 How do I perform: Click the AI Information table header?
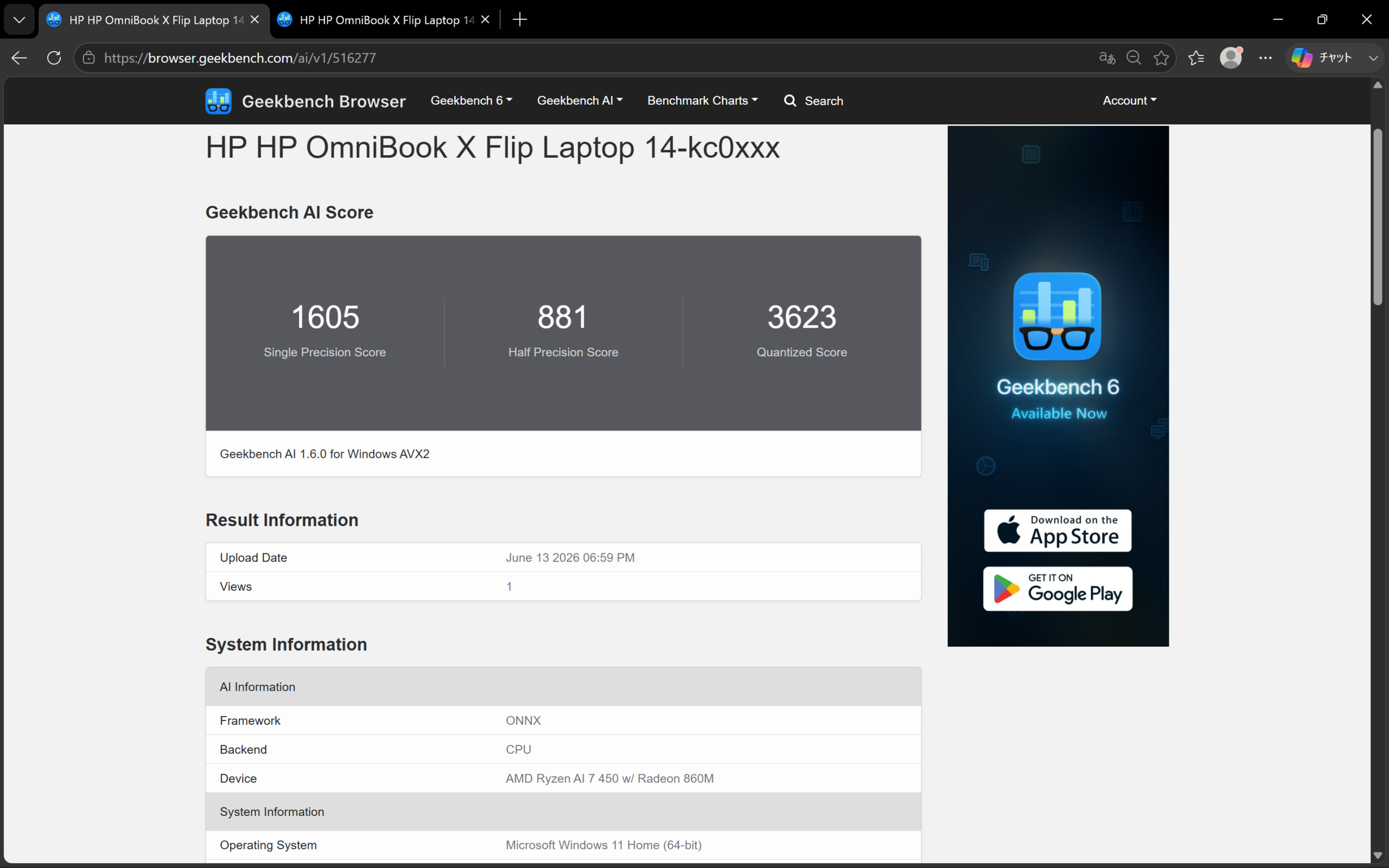click(563, 687)
